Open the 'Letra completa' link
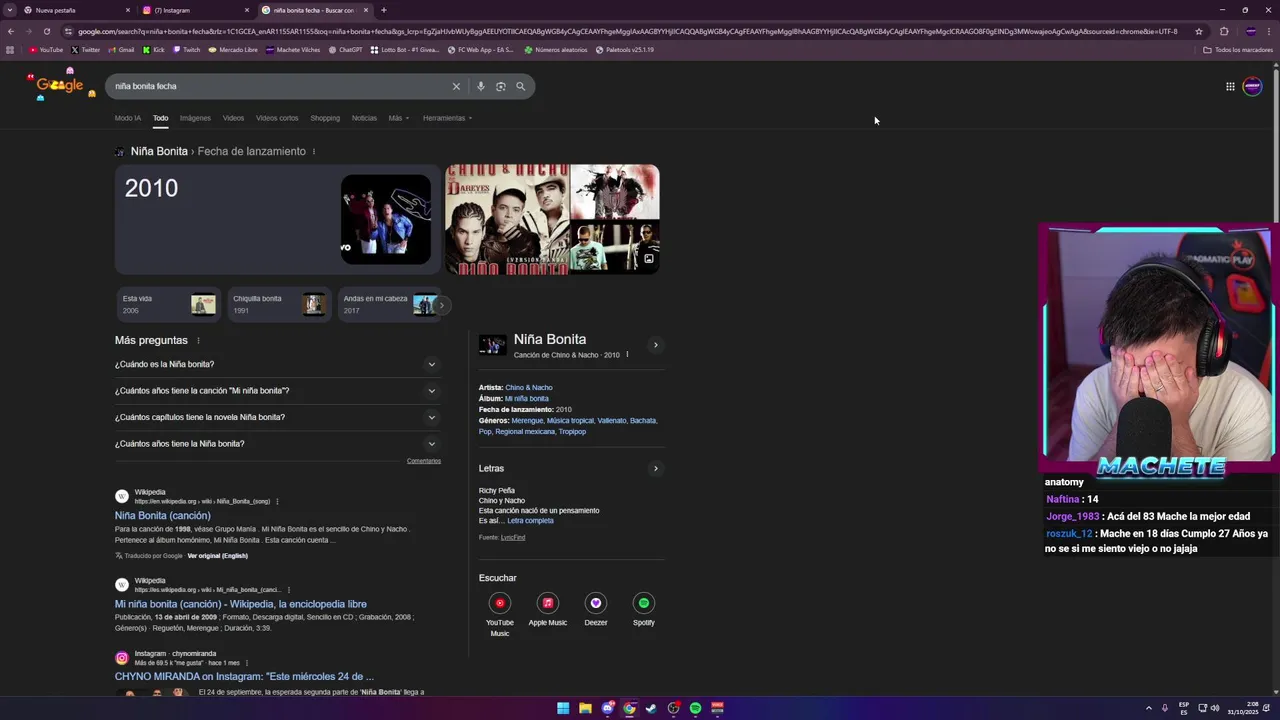1280x720 pixels. (x=530, y=521)
